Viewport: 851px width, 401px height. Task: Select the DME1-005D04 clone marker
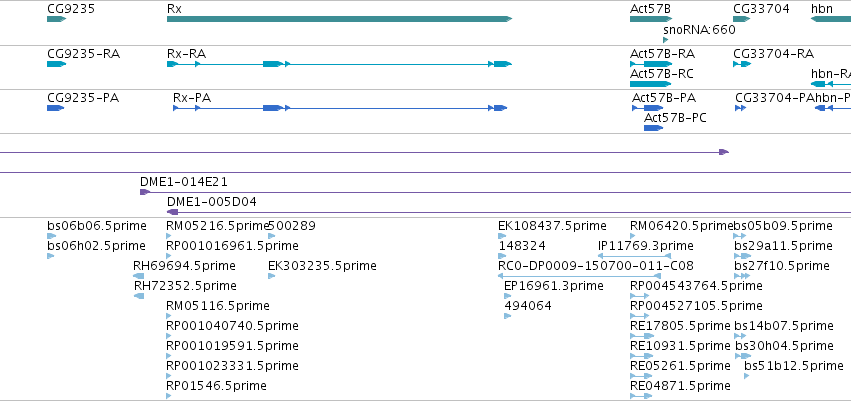[x=173, y=212]
